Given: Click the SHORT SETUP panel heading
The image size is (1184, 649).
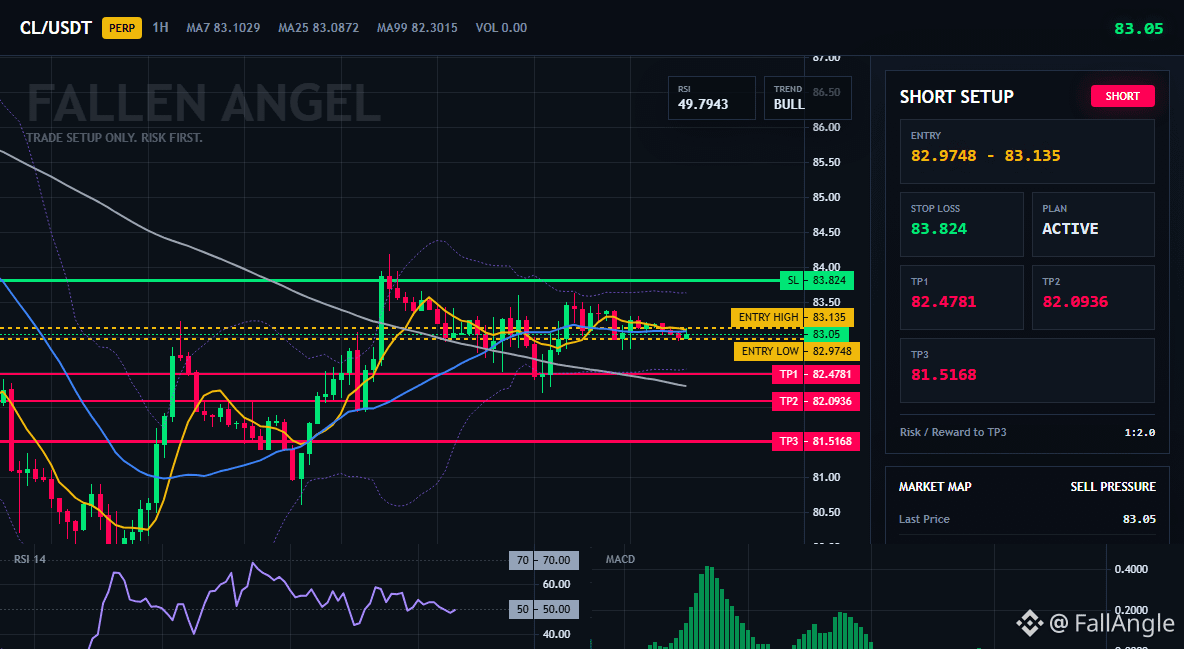Looking at the screenshot, I should (956, 97).
